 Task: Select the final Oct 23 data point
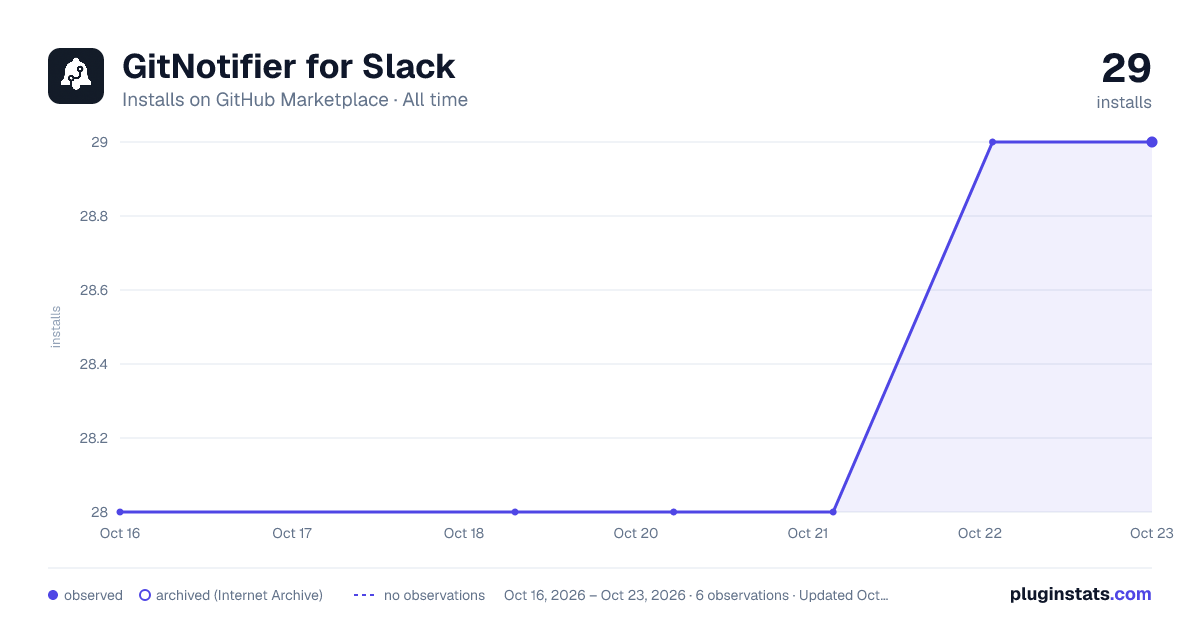[x=1152, y=142]
